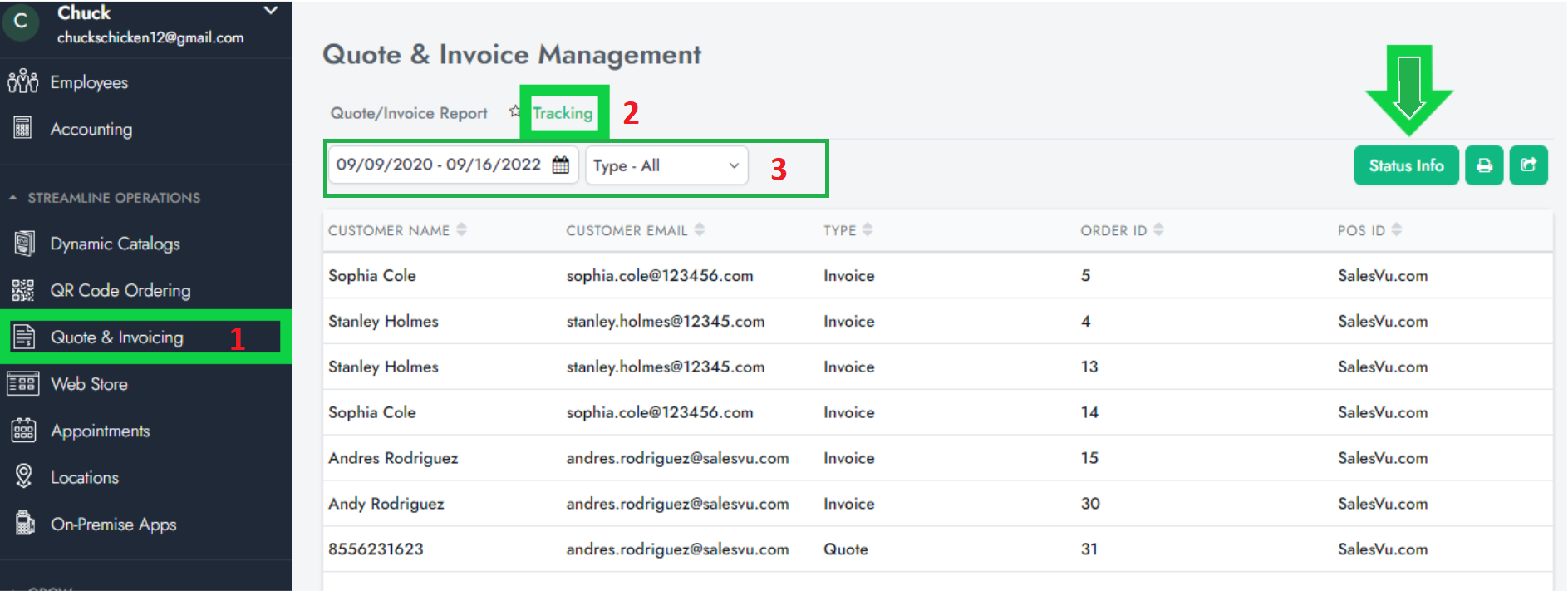Click the QR Code Ordering icon

pos(22,290)
